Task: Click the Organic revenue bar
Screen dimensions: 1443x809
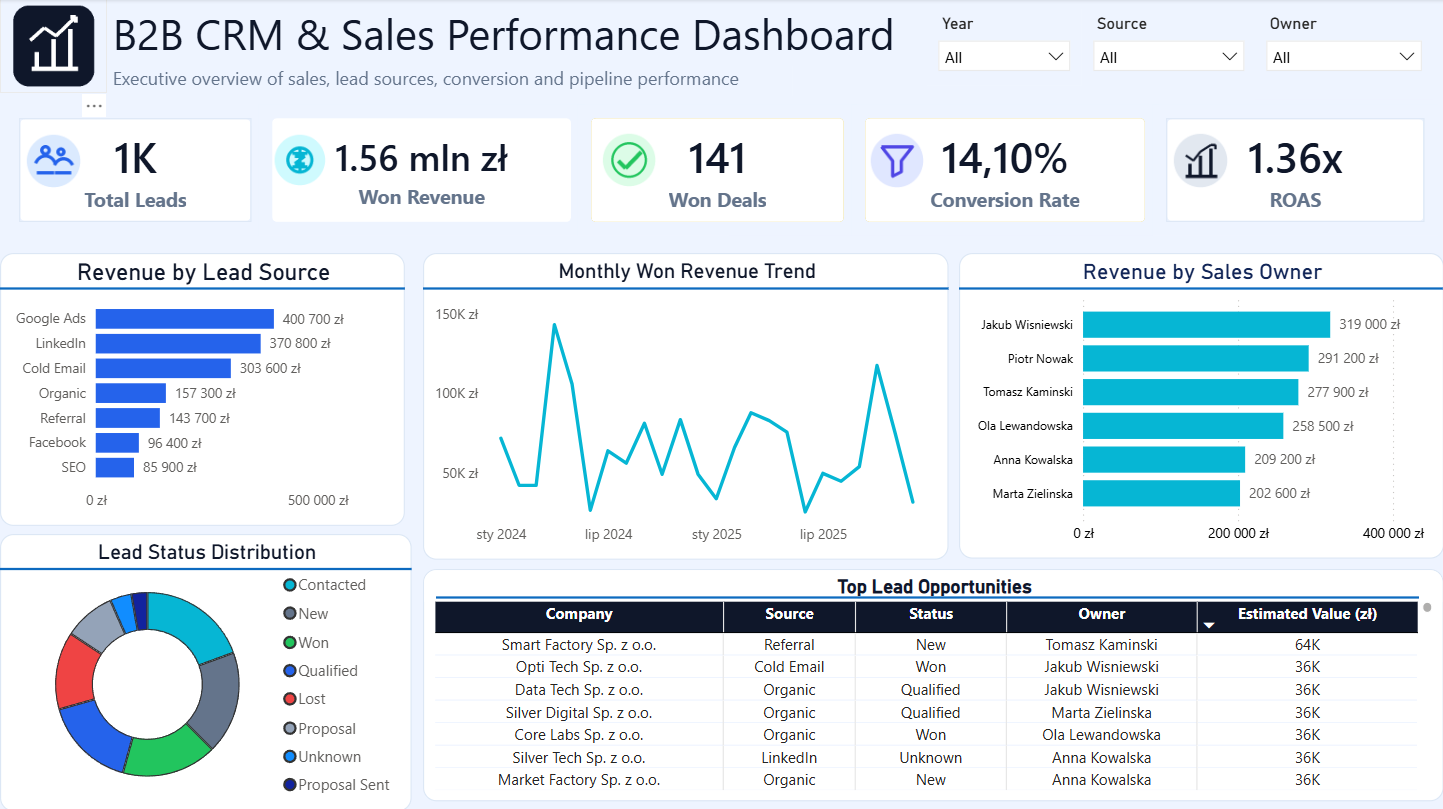Action: coord(131,393)
